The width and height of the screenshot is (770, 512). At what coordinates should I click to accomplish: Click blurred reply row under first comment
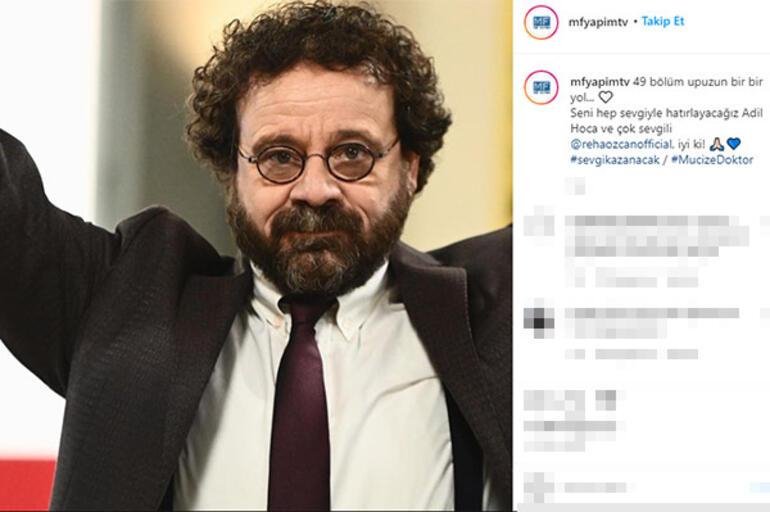[x=632, y=281]
